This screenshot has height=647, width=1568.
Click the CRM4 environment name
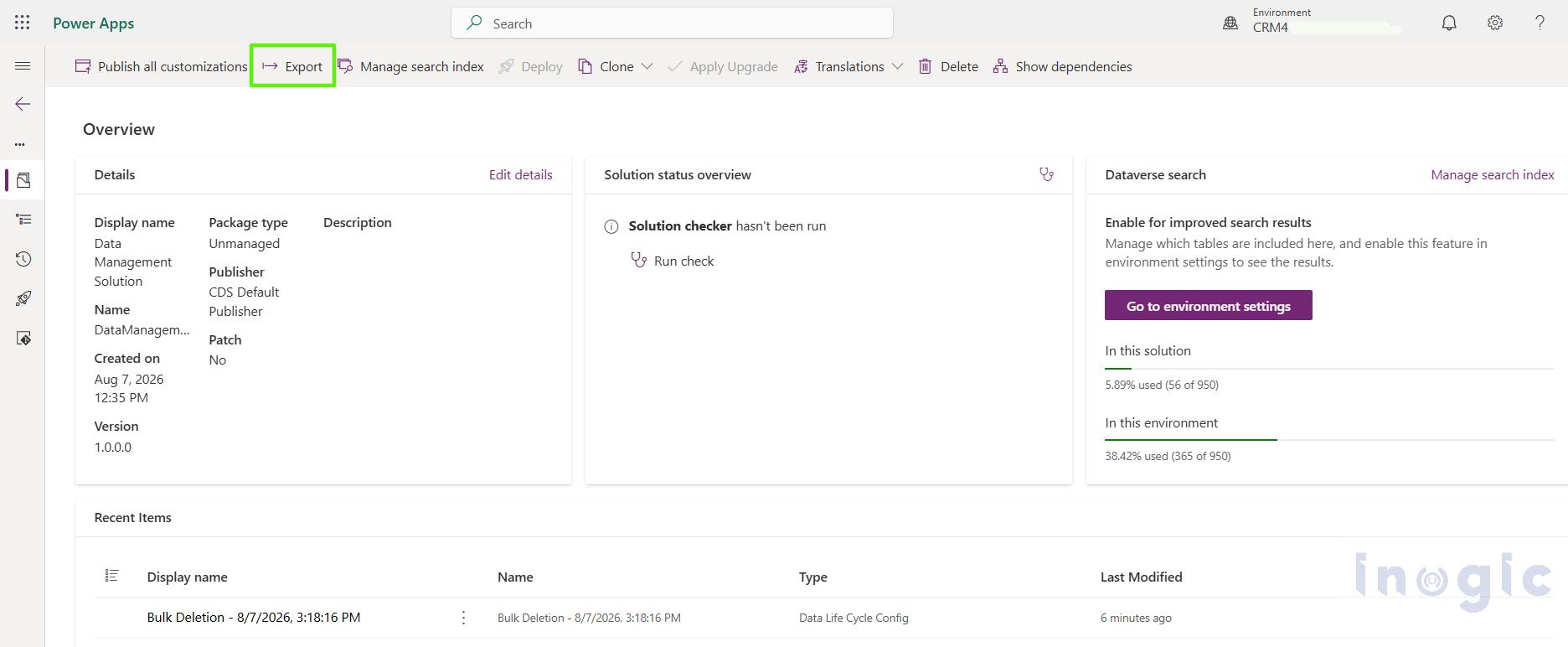1271,28
